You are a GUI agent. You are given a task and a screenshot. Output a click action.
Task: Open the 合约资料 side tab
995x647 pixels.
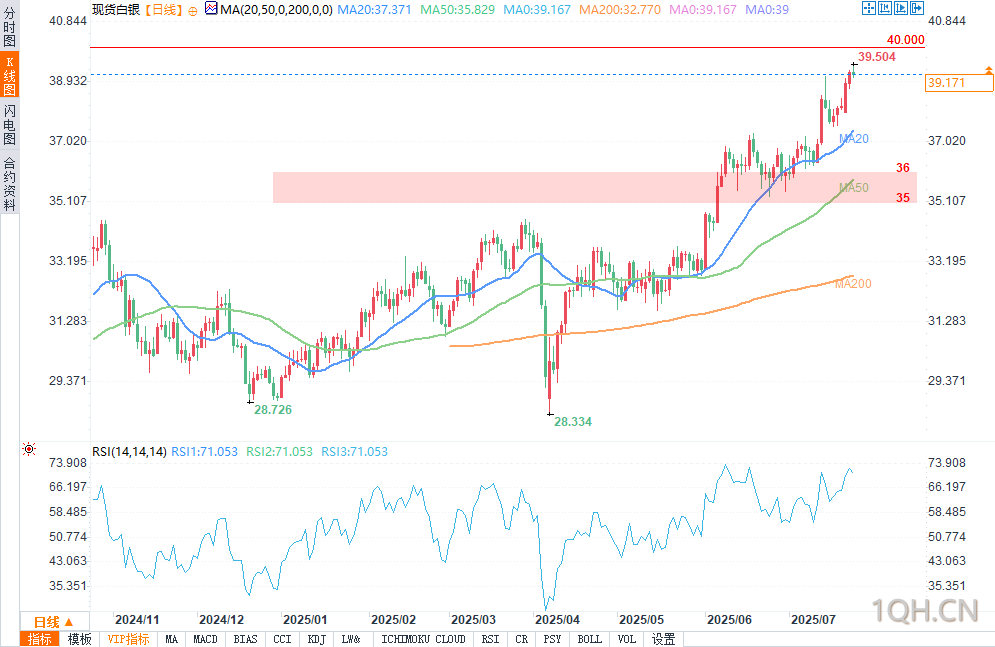(9, 184)
